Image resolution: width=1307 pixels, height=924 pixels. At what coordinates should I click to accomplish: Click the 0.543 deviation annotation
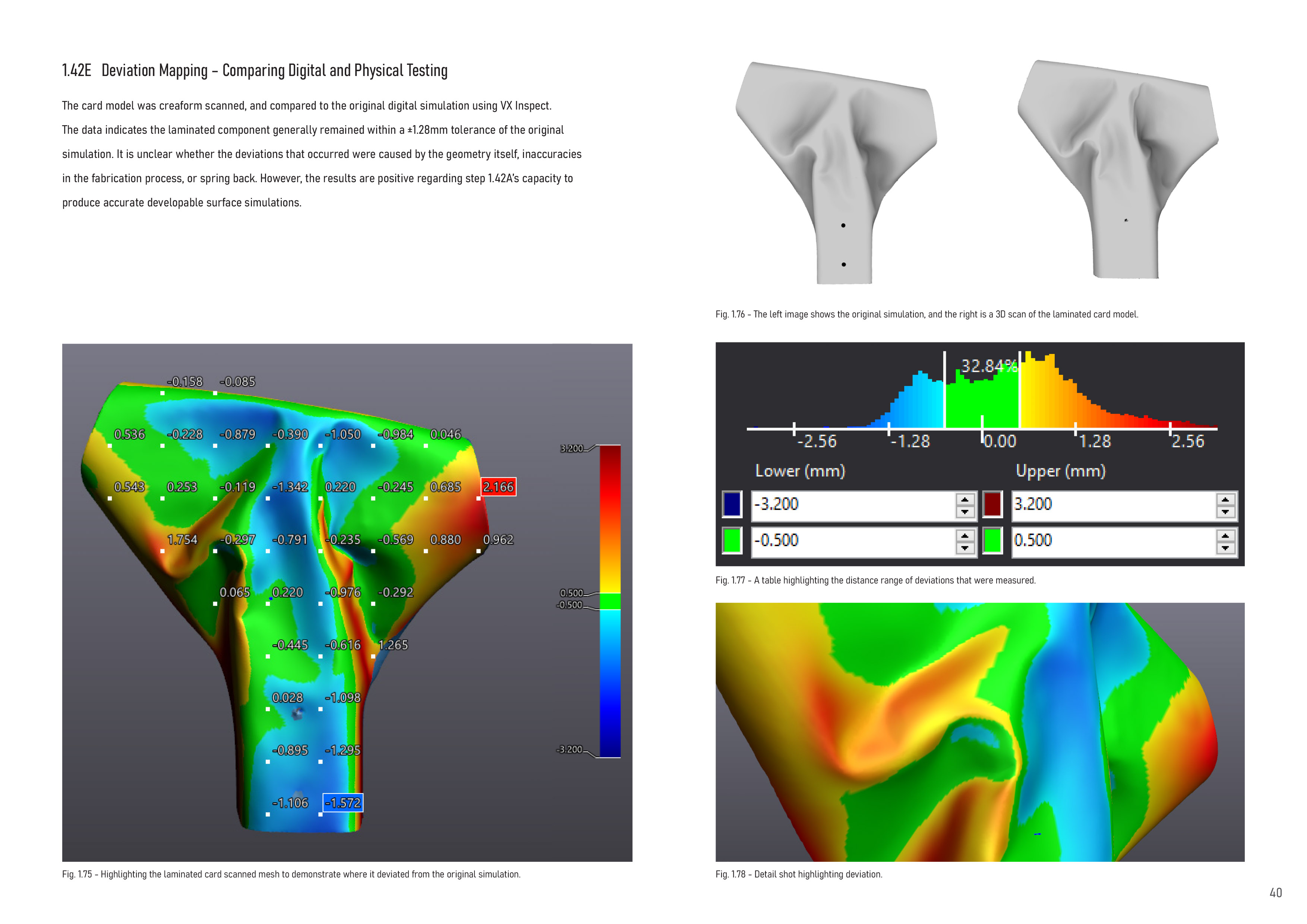[130, 487]
